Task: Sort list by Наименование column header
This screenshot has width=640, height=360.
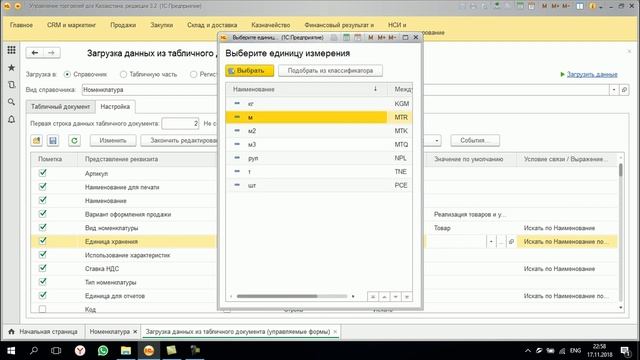Action: tap(306, 89)
